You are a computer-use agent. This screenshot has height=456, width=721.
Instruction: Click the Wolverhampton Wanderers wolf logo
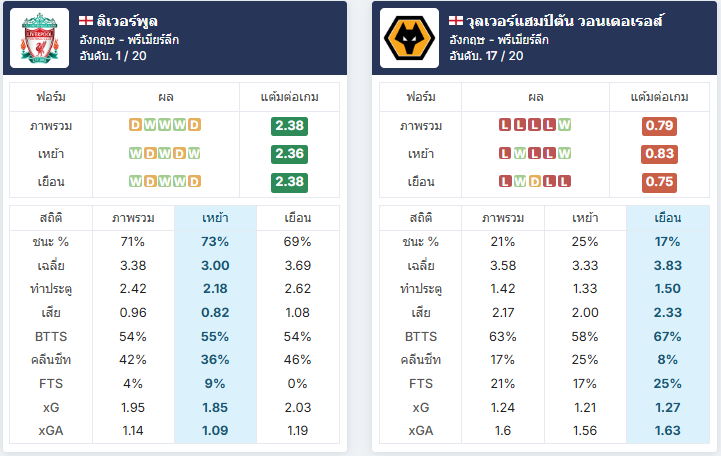409,38
